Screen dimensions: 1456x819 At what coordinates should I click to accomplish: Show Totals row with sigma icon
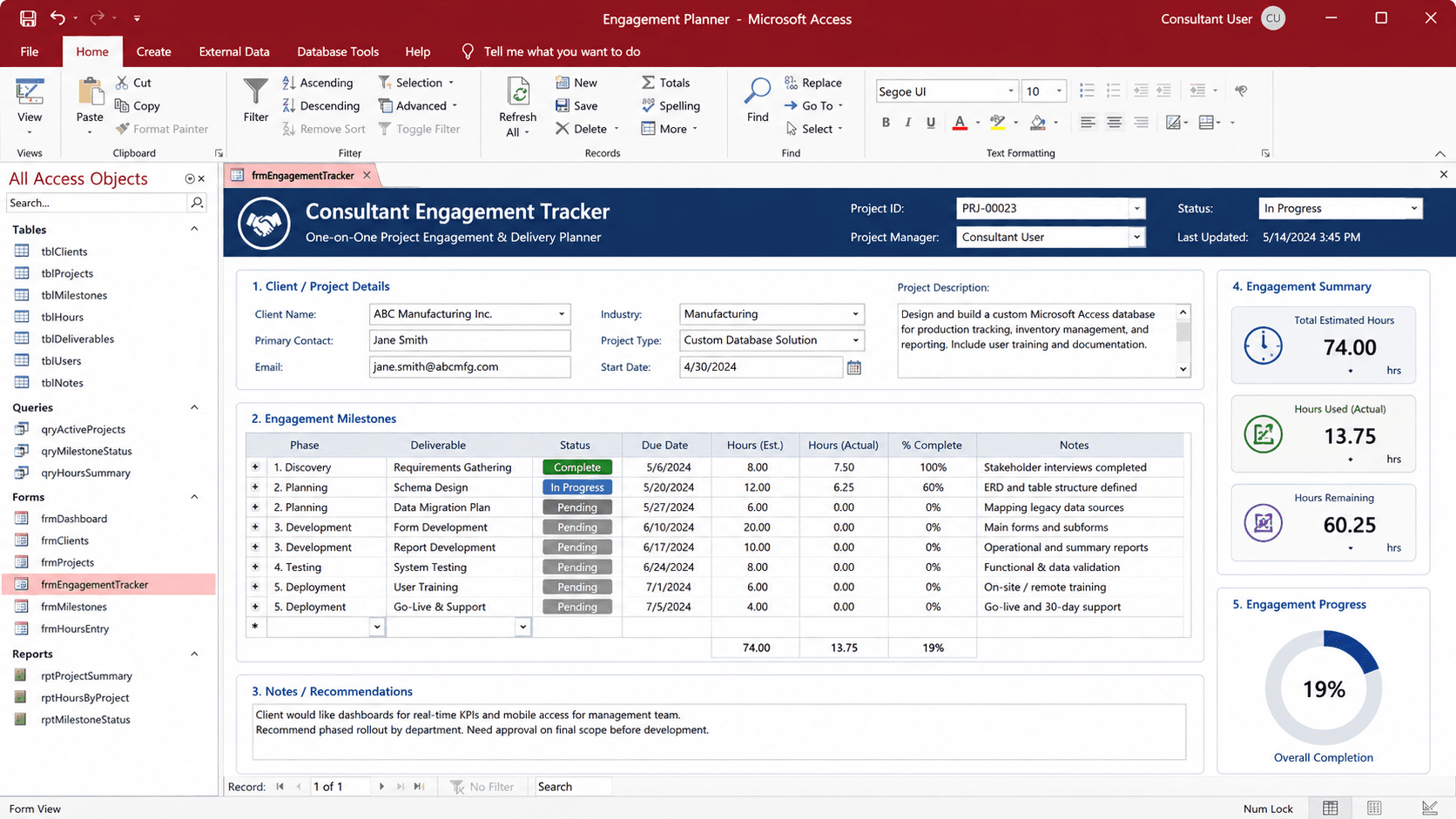[666, 83]
